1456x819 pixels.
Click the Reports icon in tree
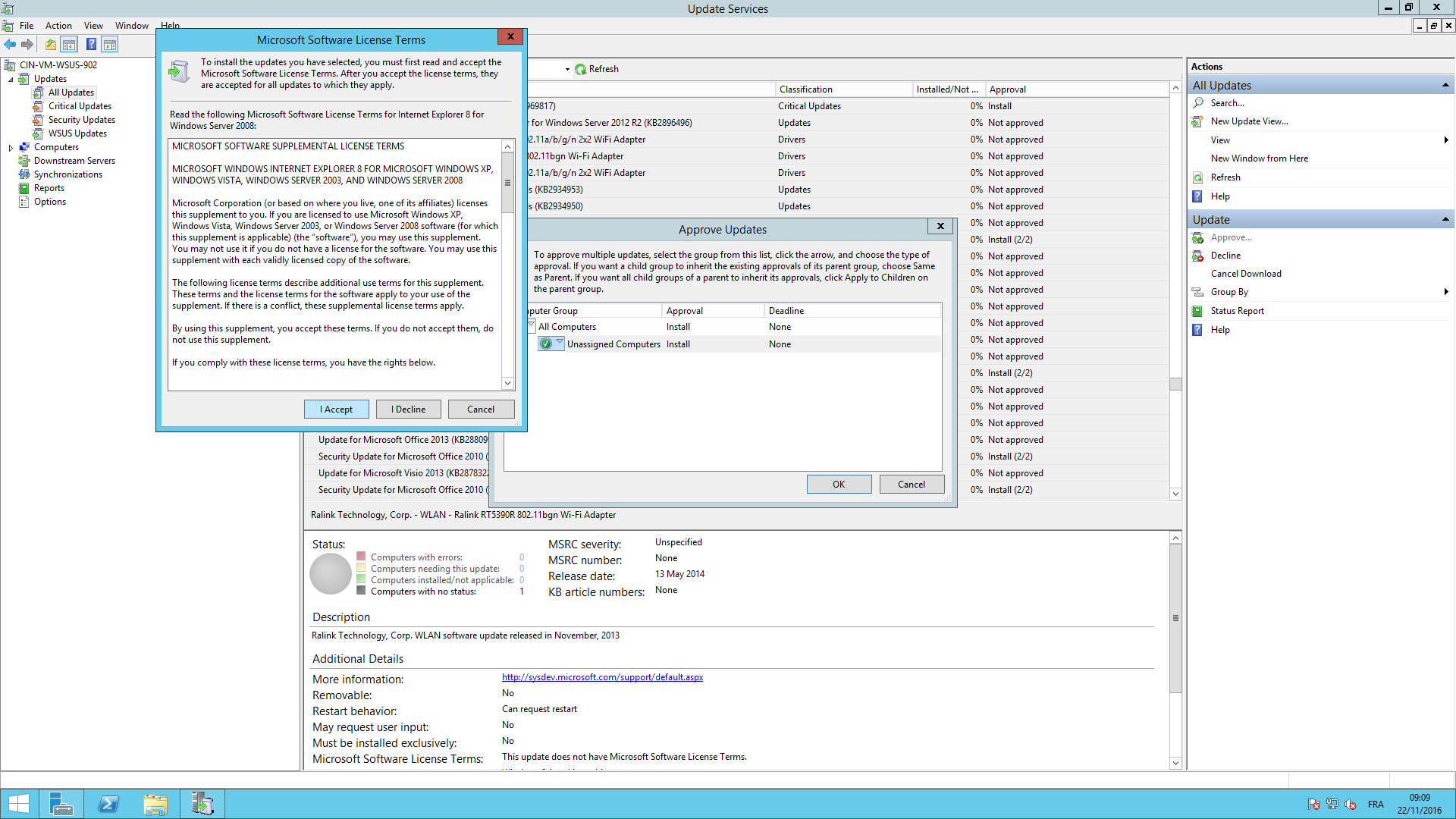pos(24,188)
